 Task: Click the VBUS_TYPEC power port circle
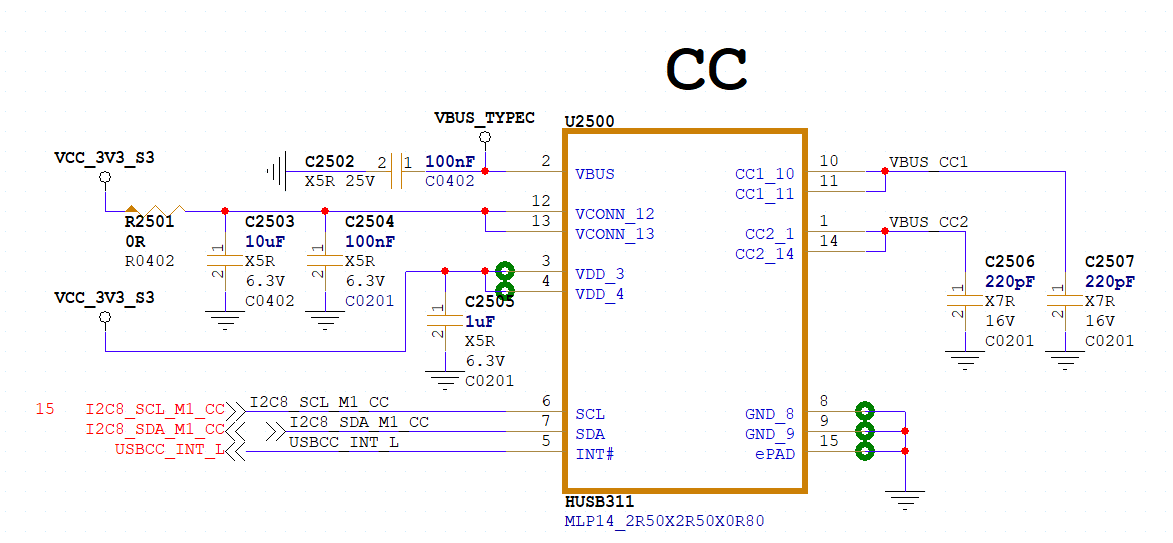coord(485,137)
